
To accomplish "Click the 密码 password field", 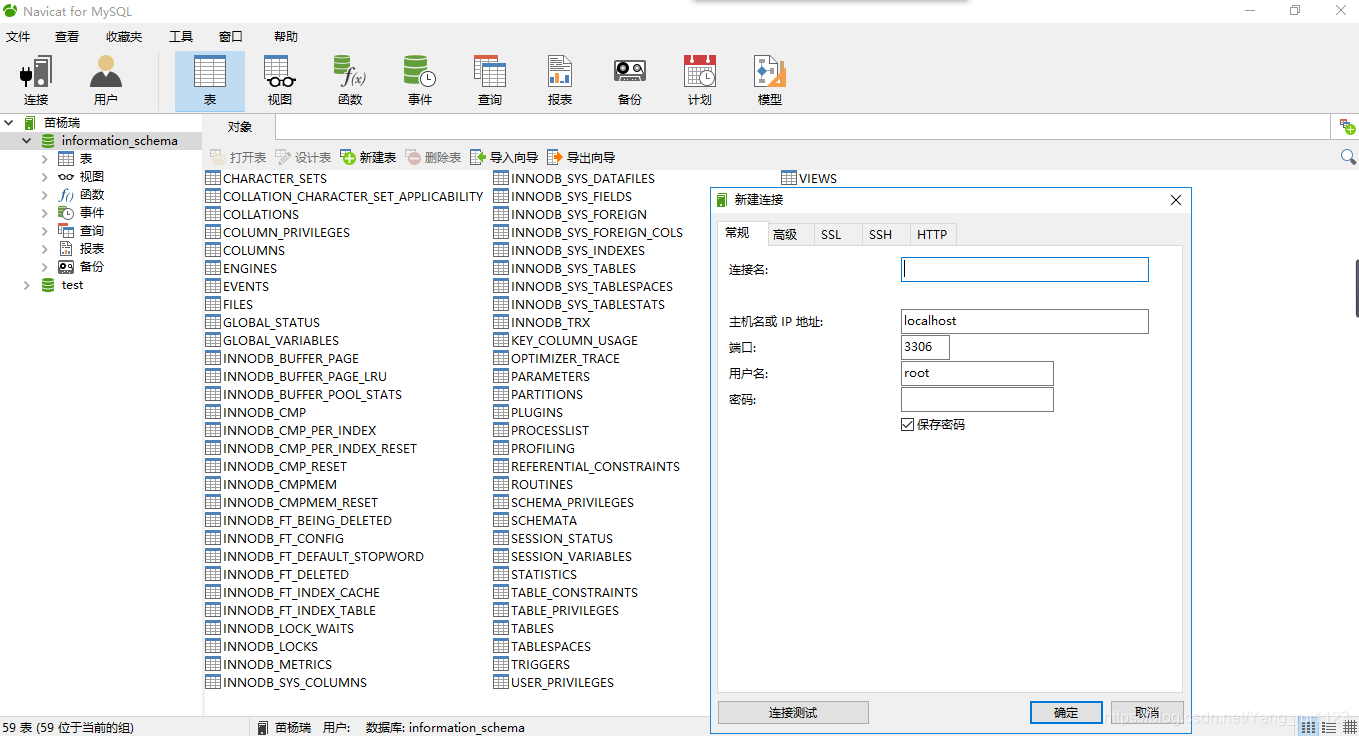I will pos(977,399).
